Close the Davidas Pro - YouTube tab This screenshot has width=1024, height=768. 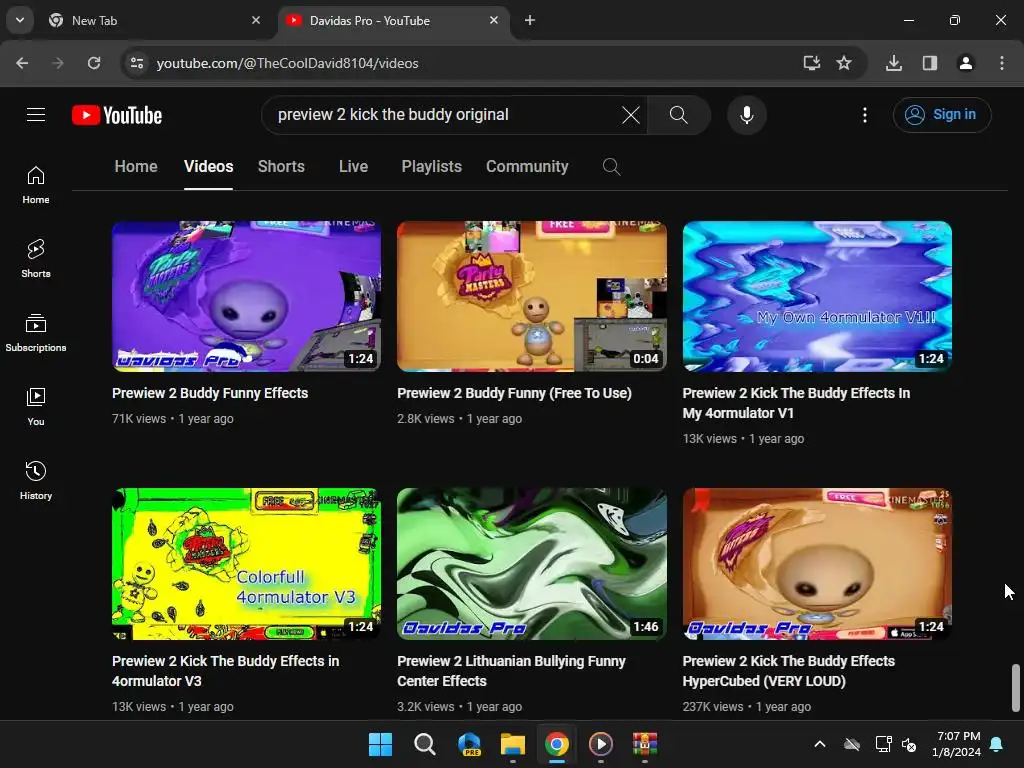[494, 20]
